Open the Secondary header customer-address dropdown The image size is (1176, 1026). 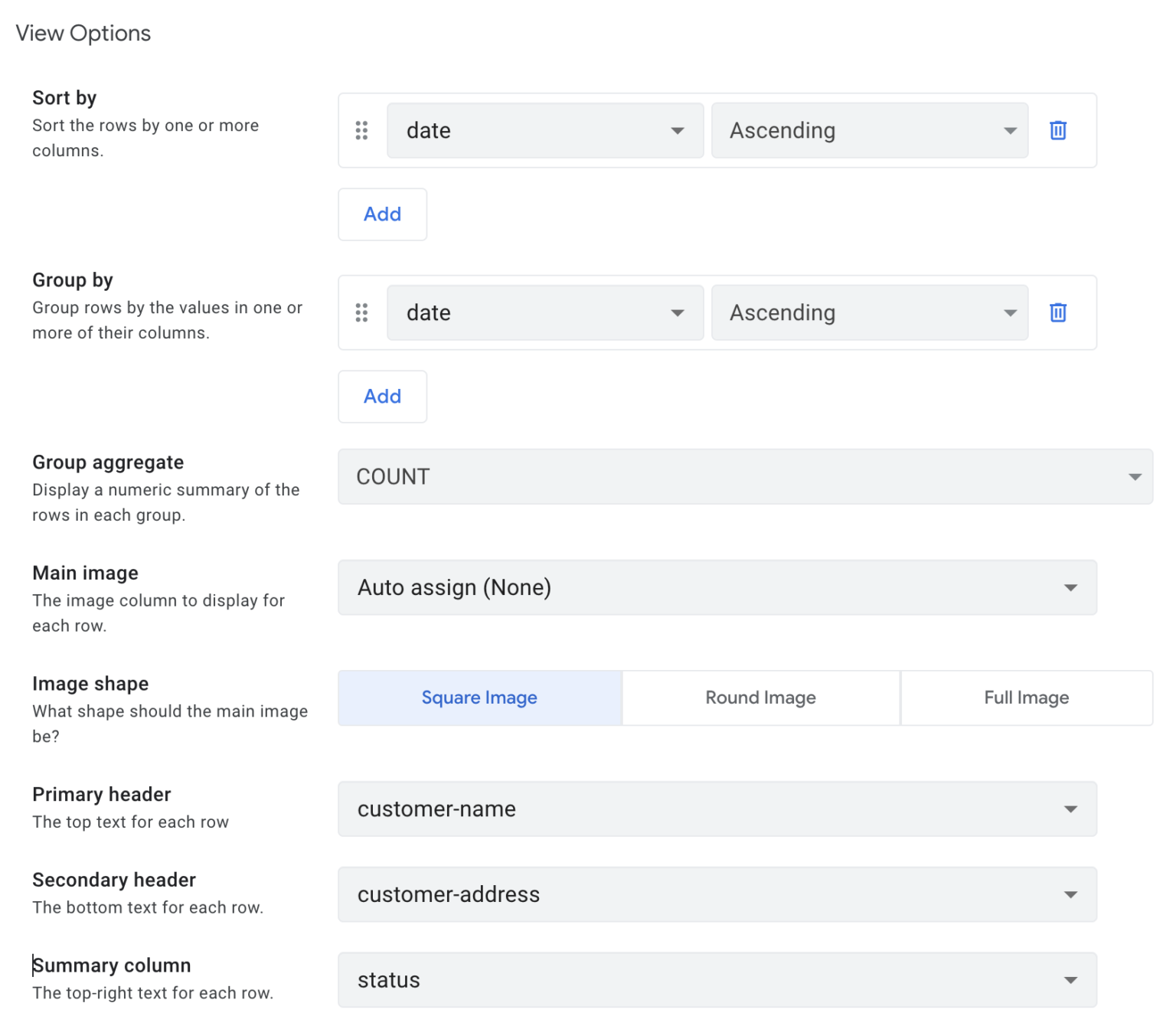coord(717,894)
